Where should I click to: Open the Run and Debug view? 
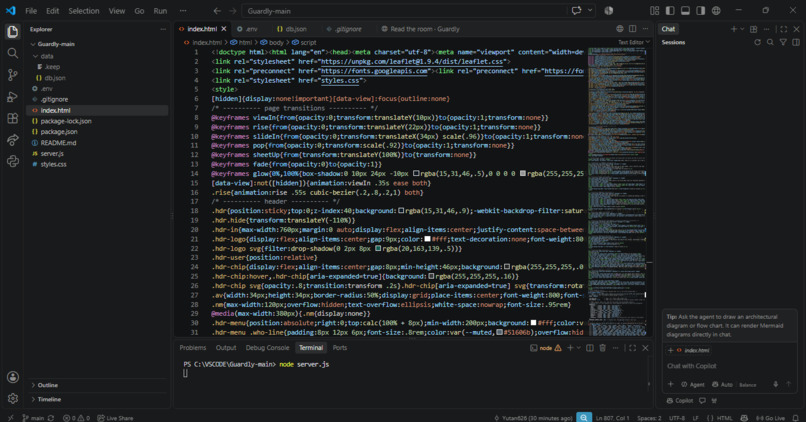point(12,97)
